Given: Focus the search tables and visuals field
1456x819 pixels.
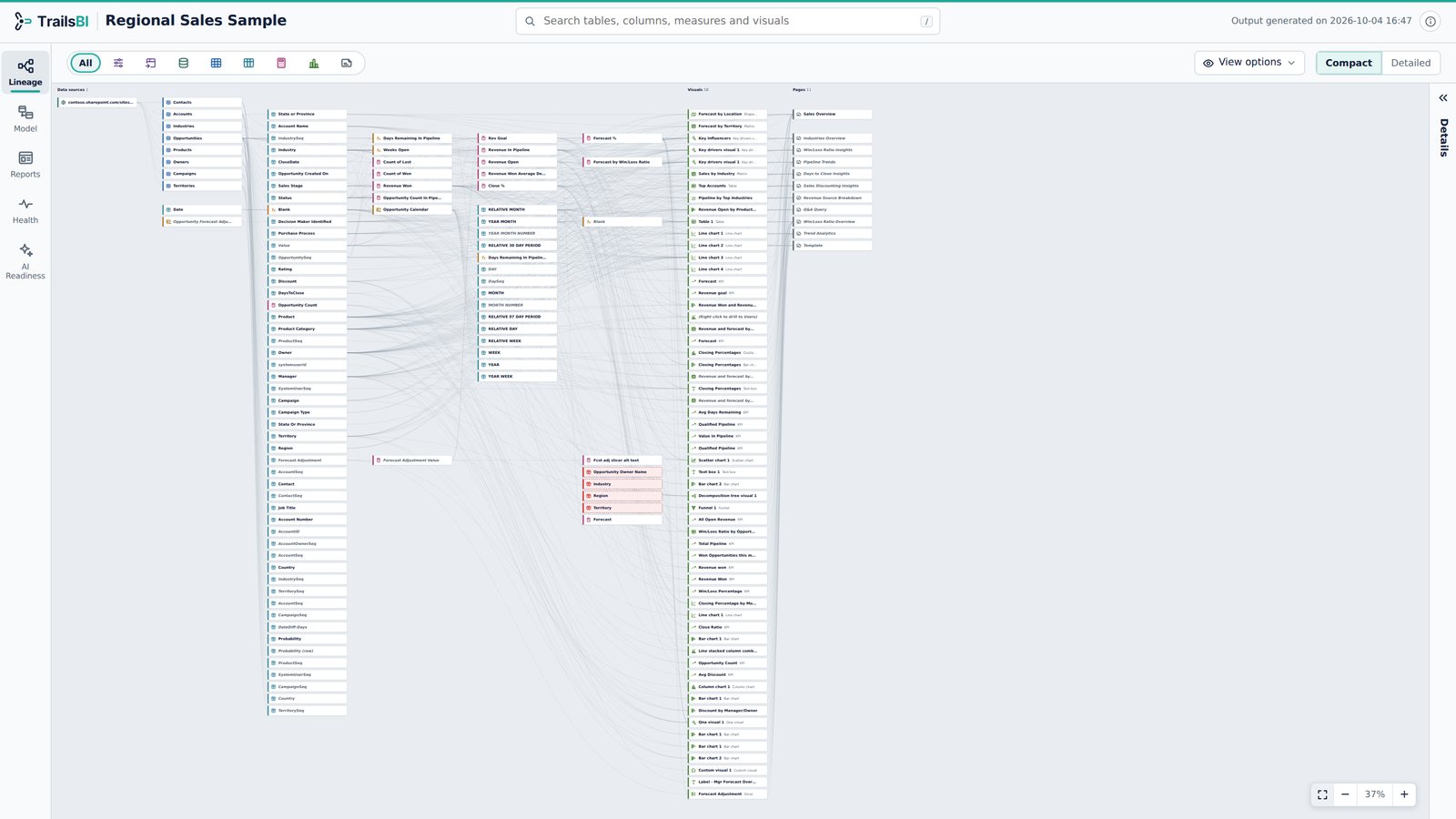Looking at the screenshot, I should pyautogui.click(x=728, y=21).
